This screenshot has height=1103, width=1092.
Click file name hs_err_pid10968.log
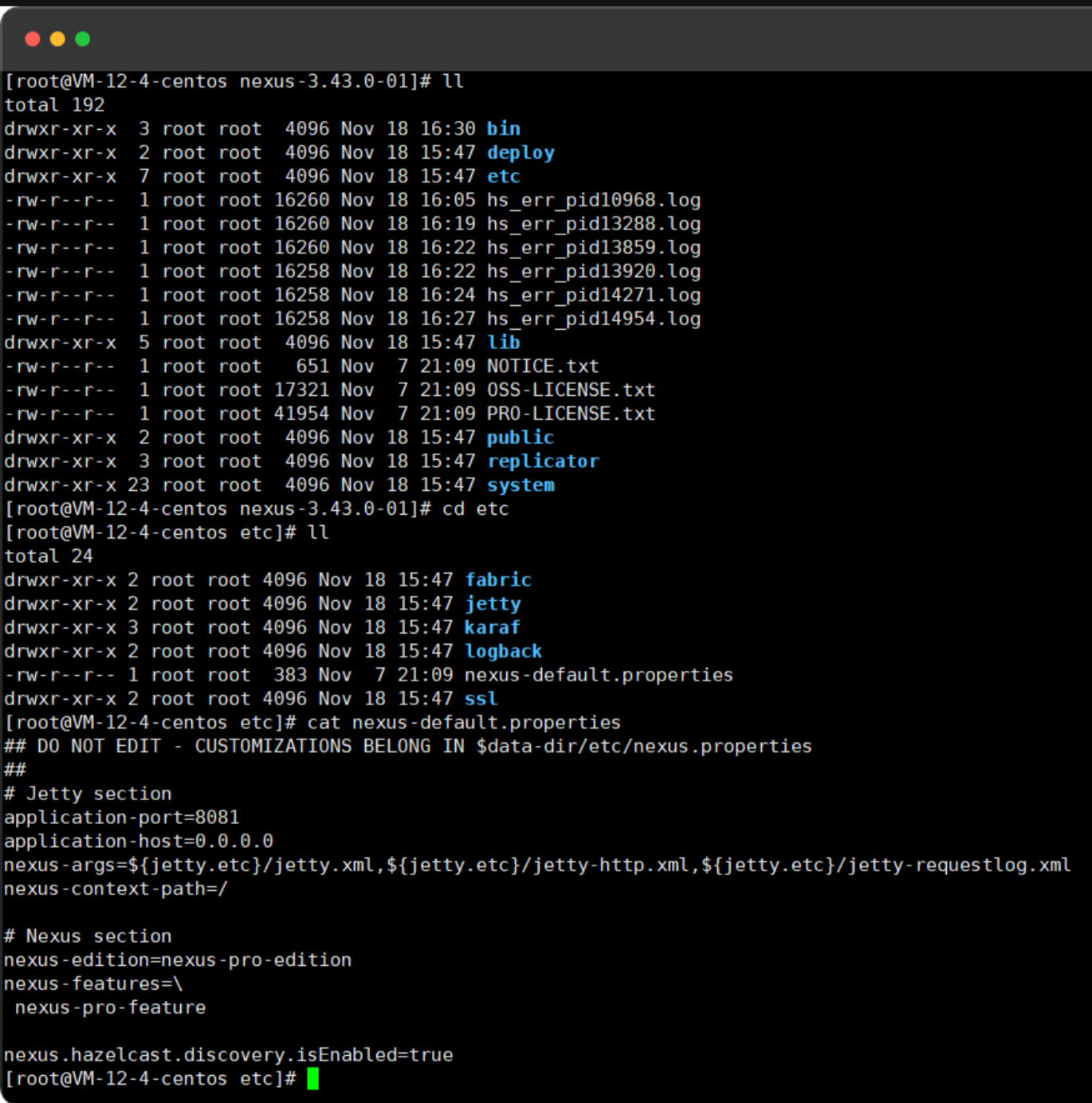[x=594, y=201]
